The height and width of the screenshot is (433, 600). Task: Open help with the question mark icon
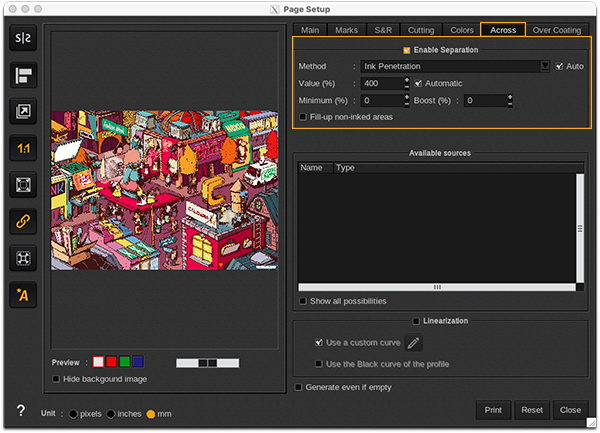click(21, 410)
